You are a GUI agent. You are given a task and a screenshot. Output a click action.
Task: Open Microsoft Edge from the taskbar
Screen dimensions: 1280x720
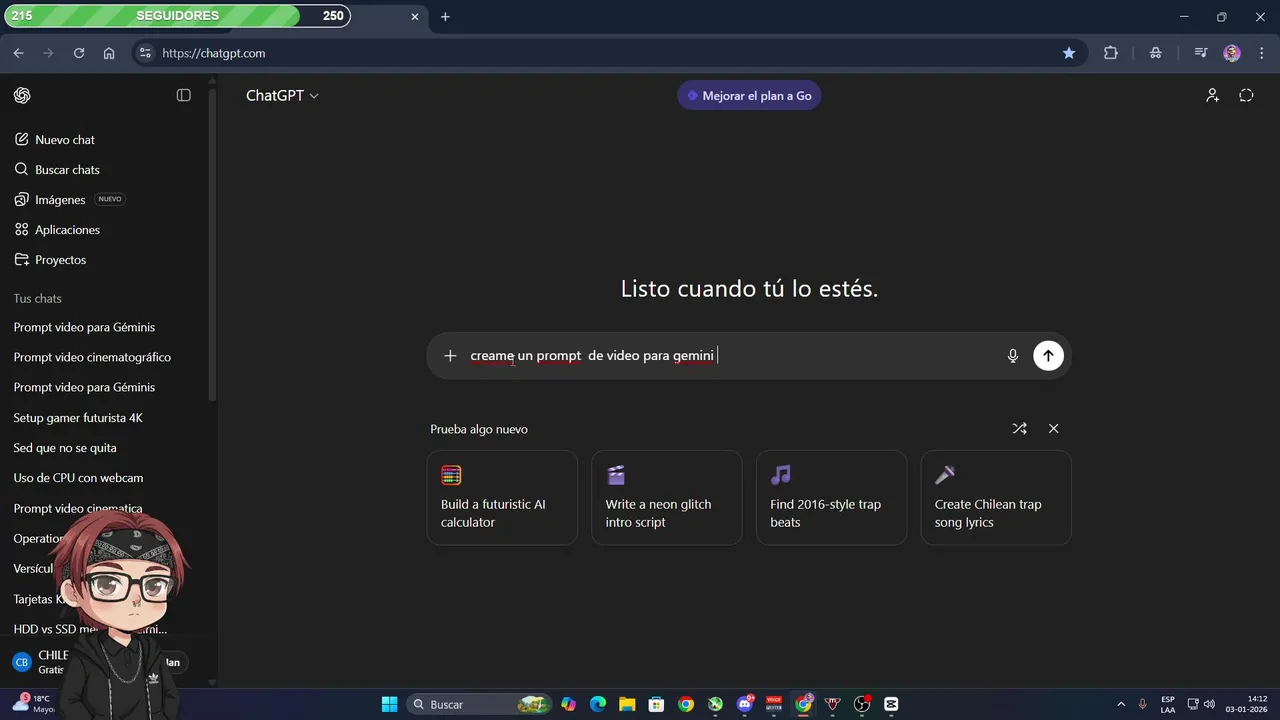[x=598, y=704]
